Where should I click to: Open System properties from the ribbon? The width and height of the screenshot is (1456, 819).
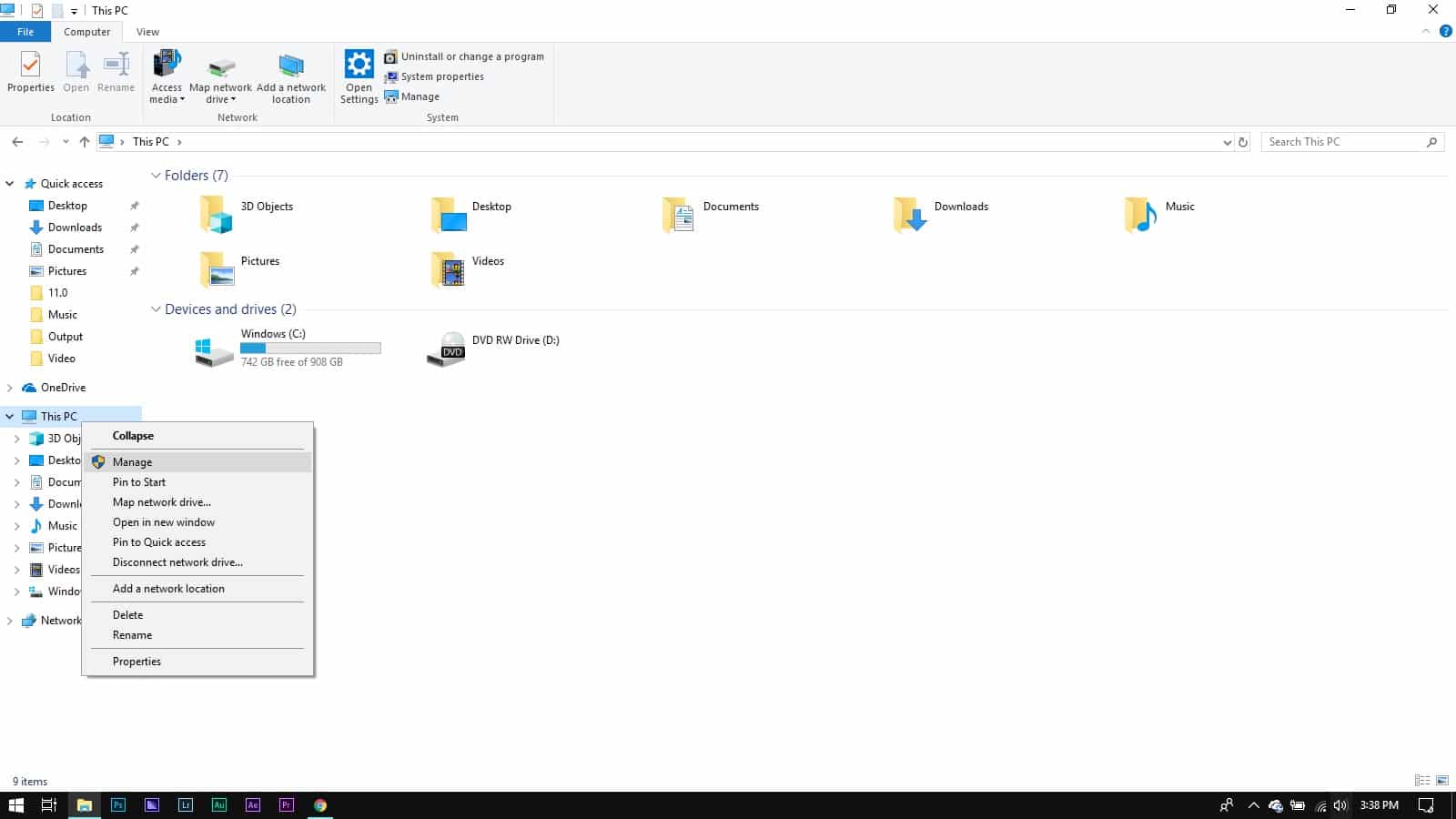point(440,76)
